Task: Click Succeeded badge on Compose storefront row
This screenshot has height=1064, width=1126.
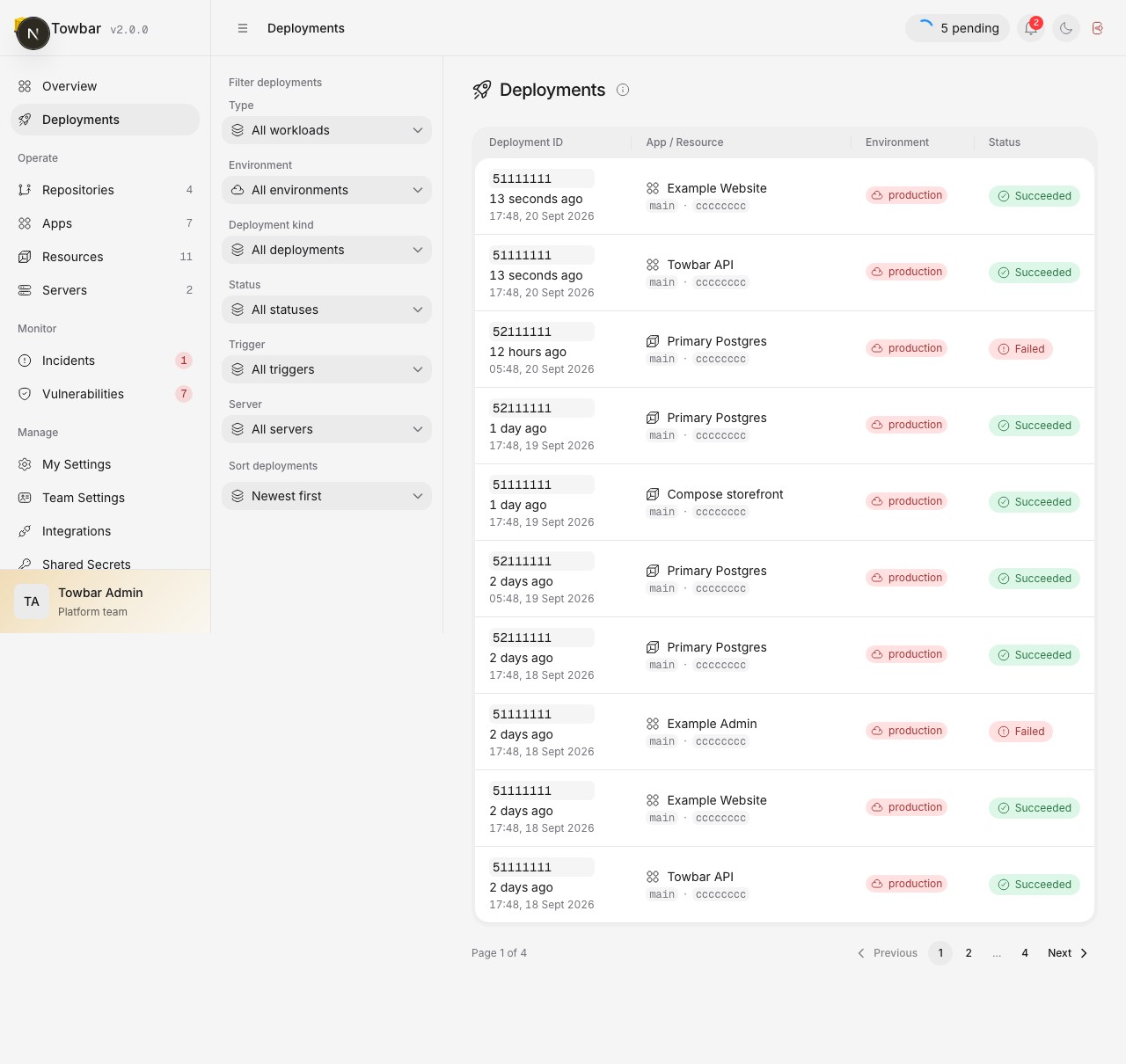Action: (x=1035, y=502)
